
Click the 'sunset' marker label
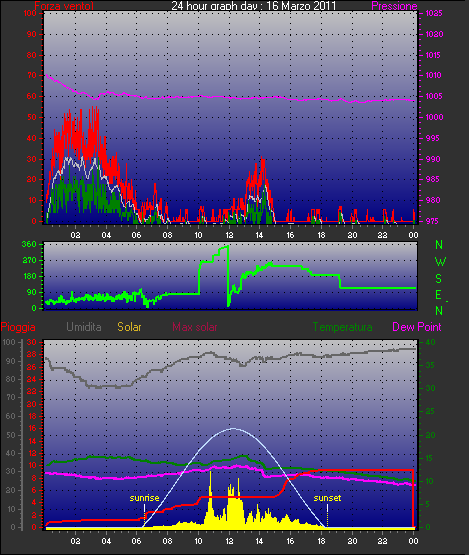pyautogui.click(x=327, y=498)
